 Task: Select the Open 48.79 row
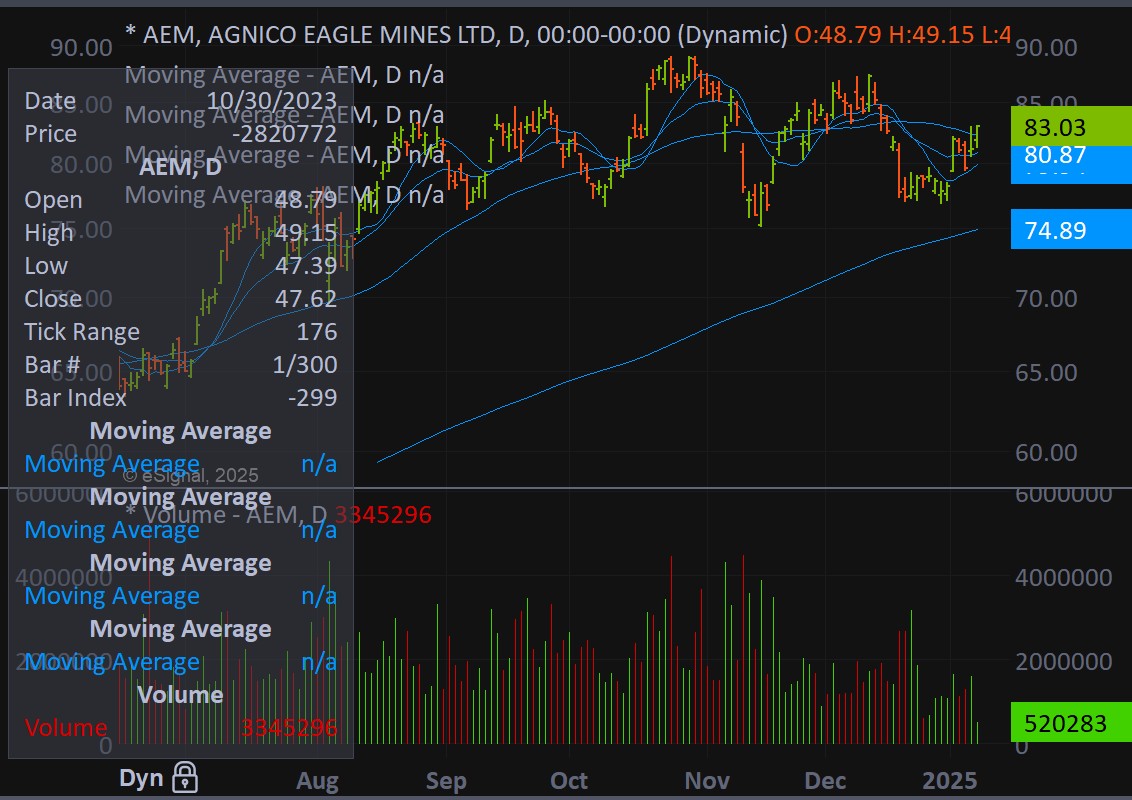180,199
